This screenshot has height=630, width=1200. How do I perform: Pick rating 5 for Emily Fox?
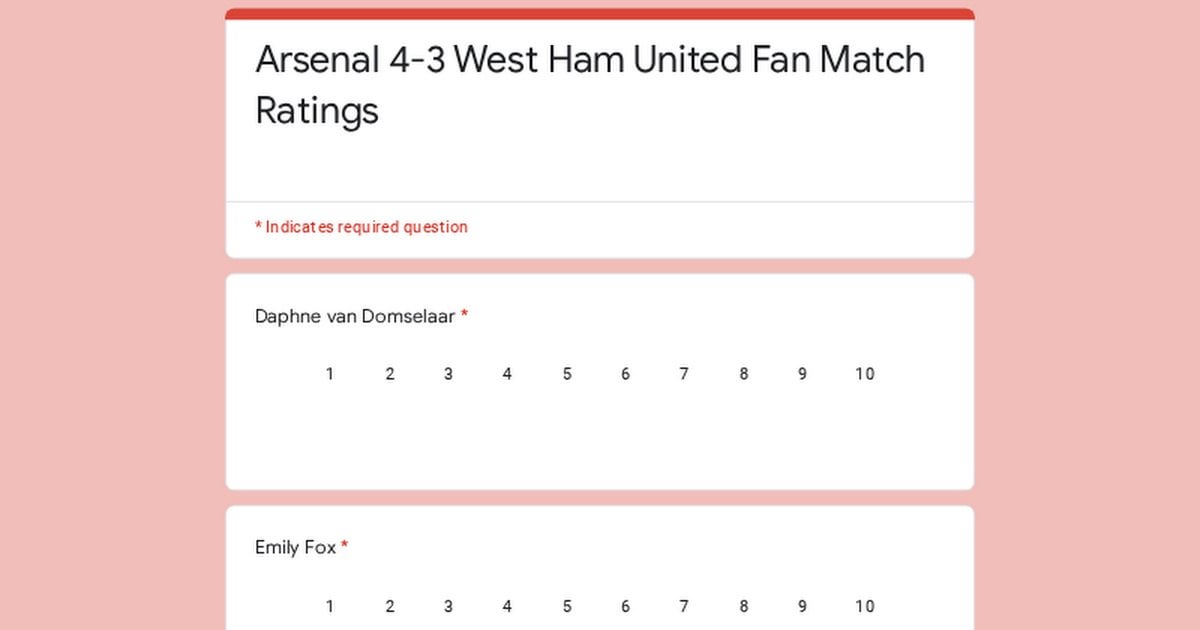pos(566,606)
